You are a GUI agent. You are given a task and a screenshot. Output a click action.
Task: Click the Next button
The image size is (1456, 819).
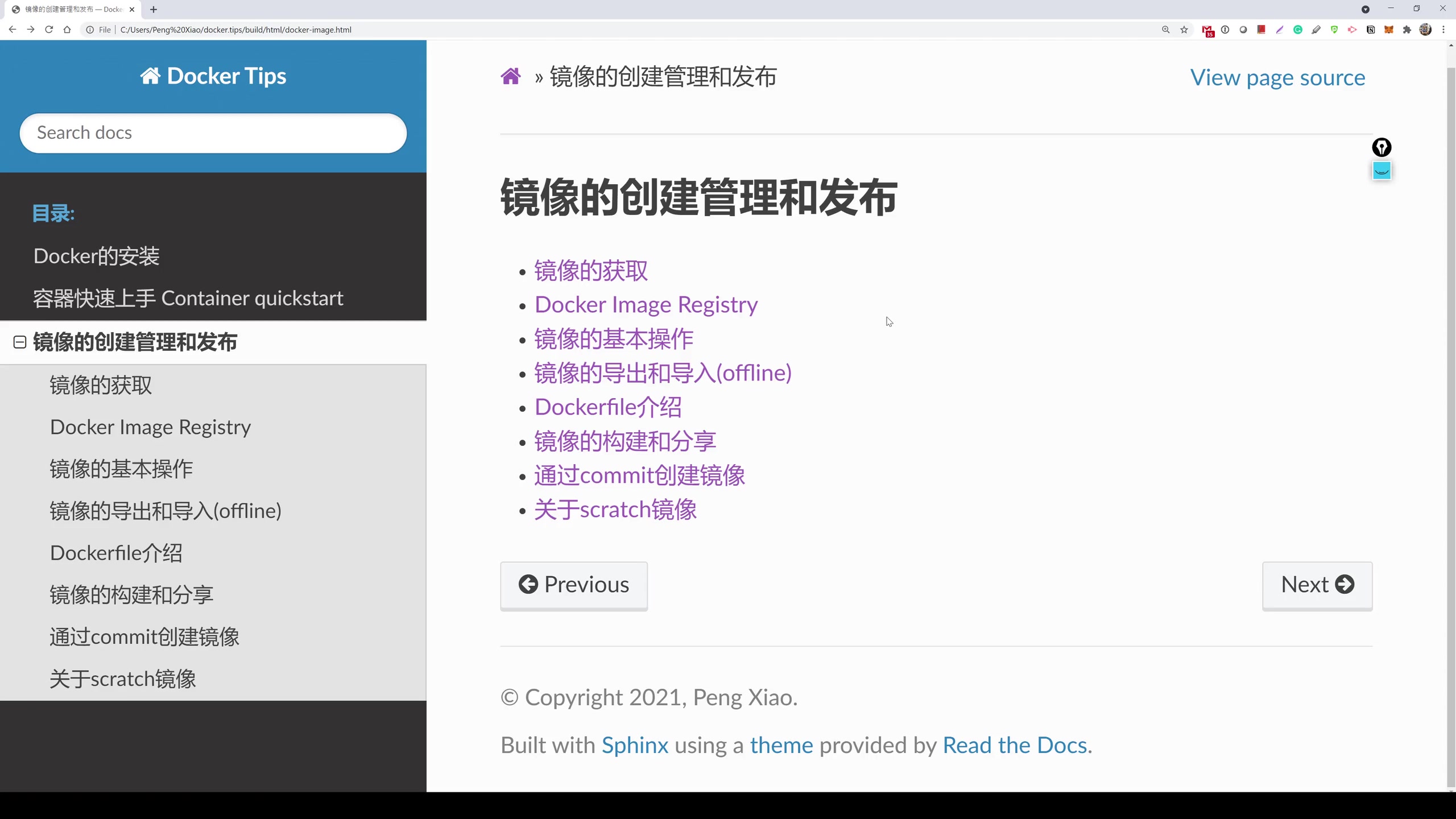tap(1317, 585)
